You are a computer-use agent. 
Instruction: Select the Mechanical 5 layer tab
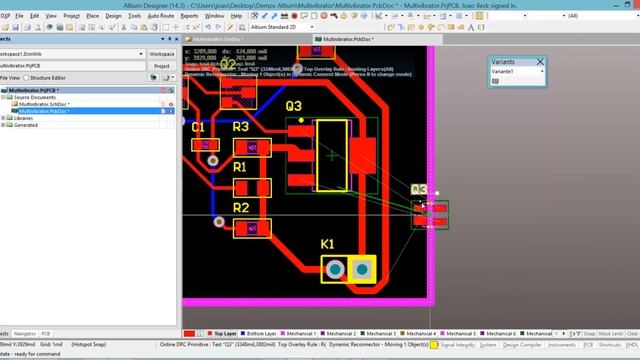tap(458, 333)
